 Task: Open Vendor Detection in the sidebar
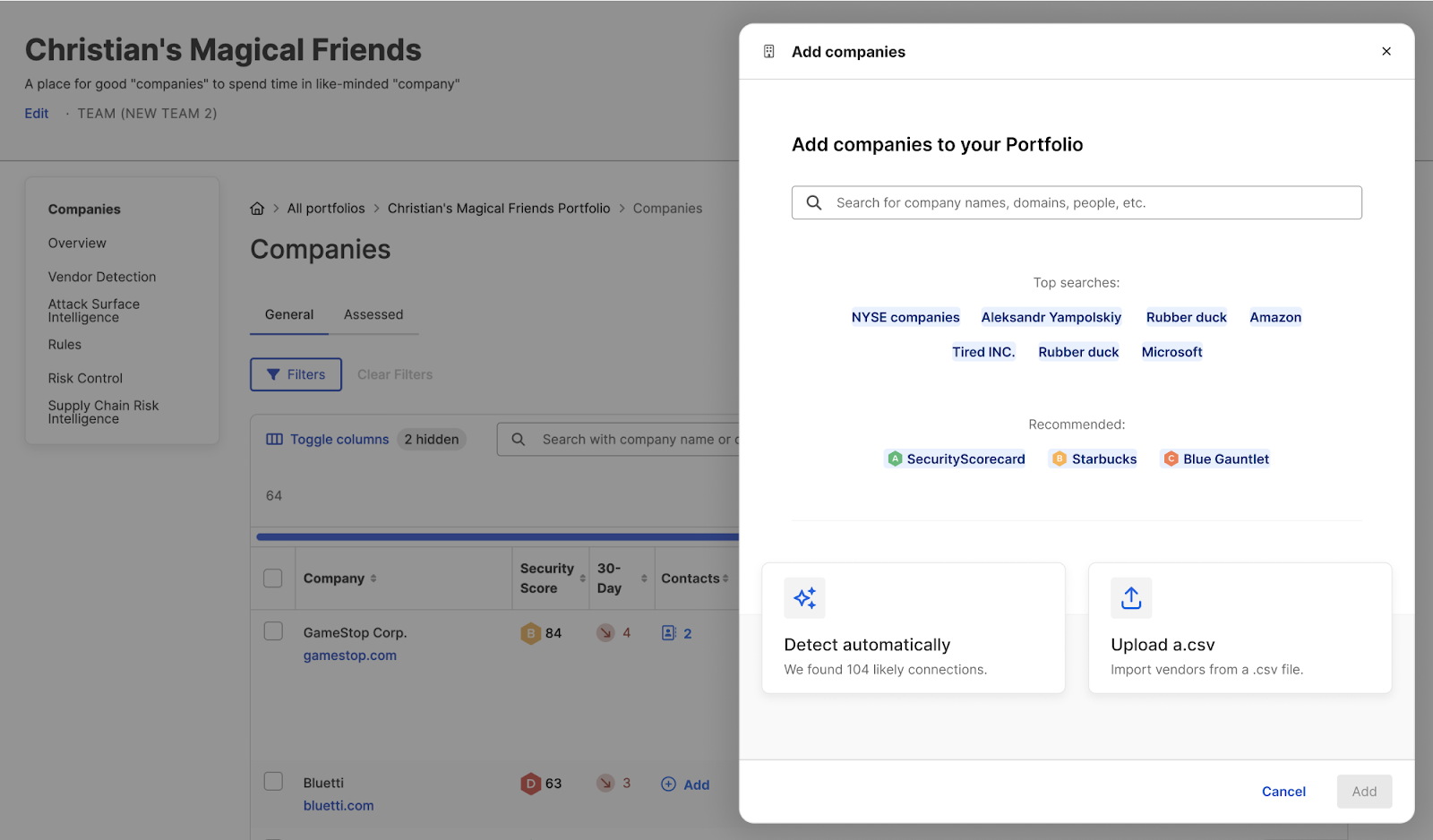(102, 278)
